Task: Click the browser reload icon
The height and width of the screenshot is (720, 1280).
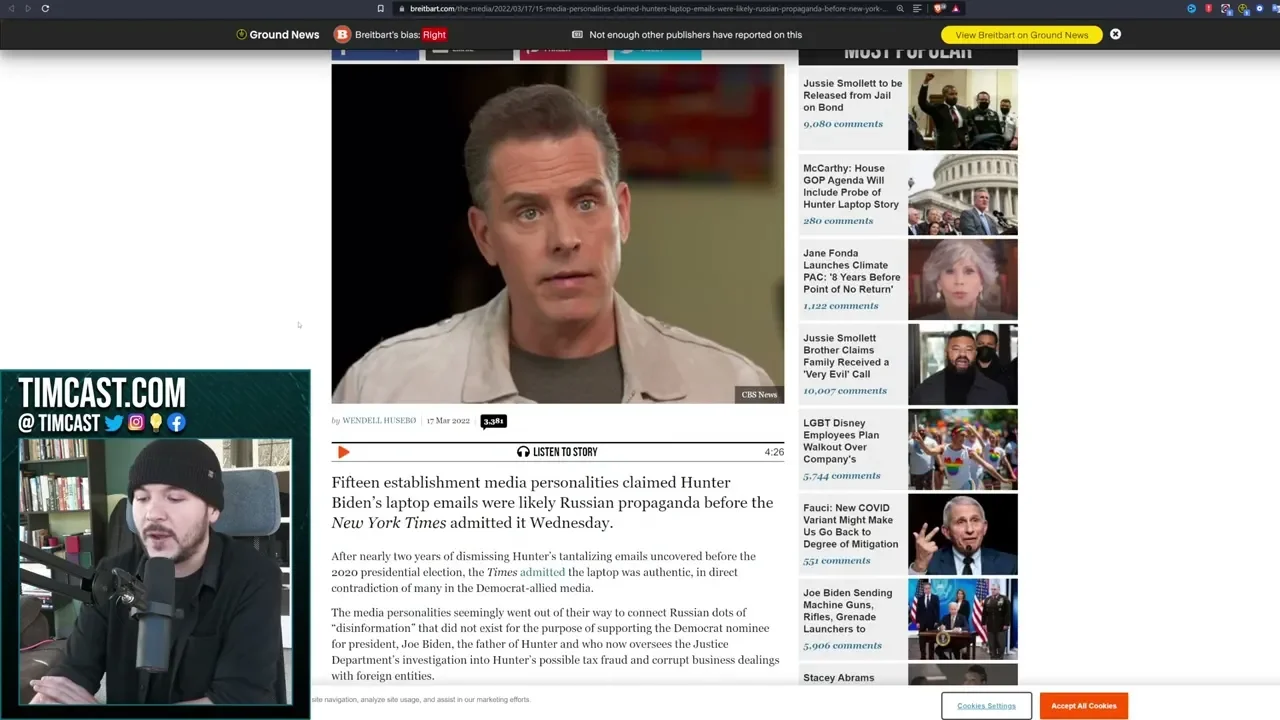Action: 45,9
